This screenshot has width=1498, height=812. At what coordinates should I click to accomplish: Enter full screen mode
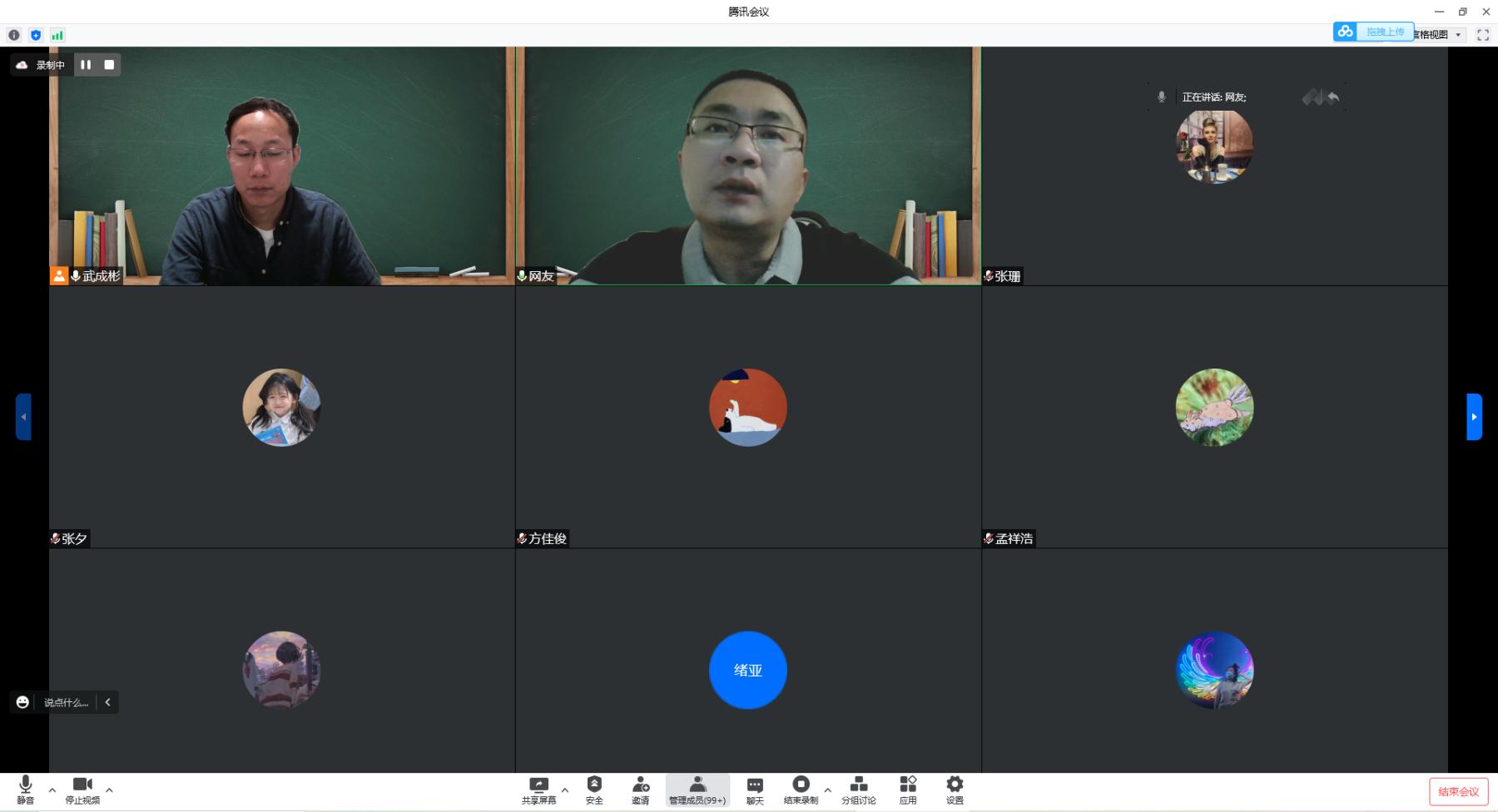click(1483, 35)
